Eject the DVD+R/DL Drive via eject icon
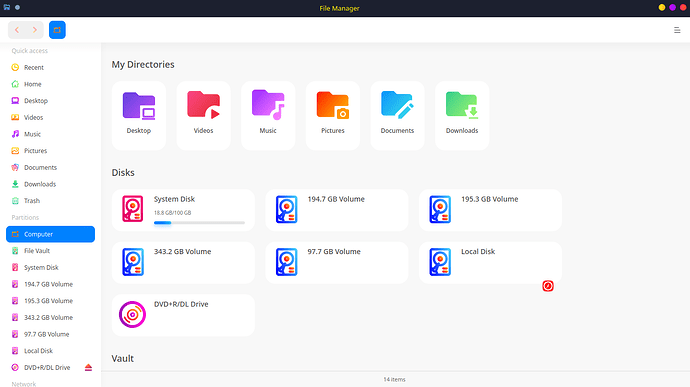The width and height of the screenshot is (690, 387). click(88, 368)
